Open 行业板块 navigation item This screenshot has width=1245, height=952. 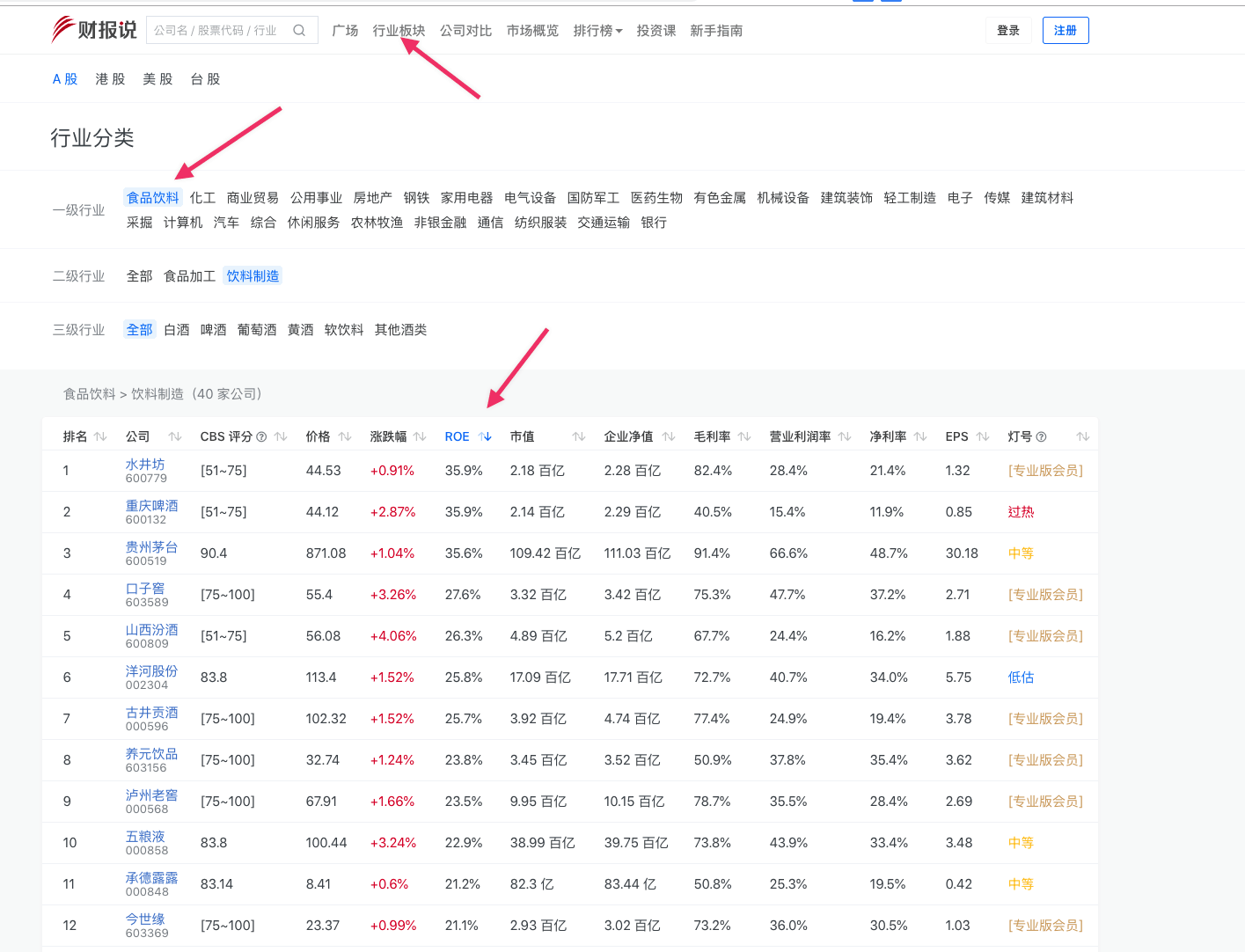click(x=399, y=31)
